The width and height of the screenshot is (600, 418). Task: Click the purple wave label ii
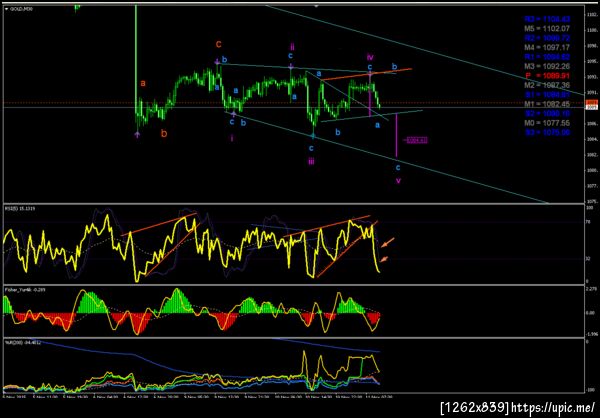(x=292, y=47)
